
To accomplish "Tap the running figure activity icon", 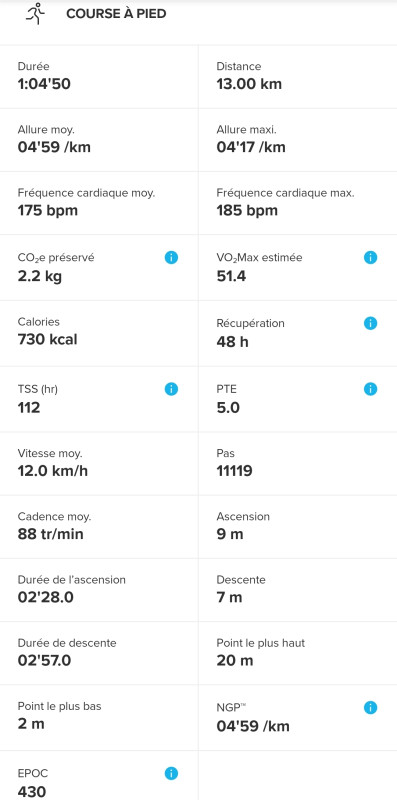I will (36, 14).
